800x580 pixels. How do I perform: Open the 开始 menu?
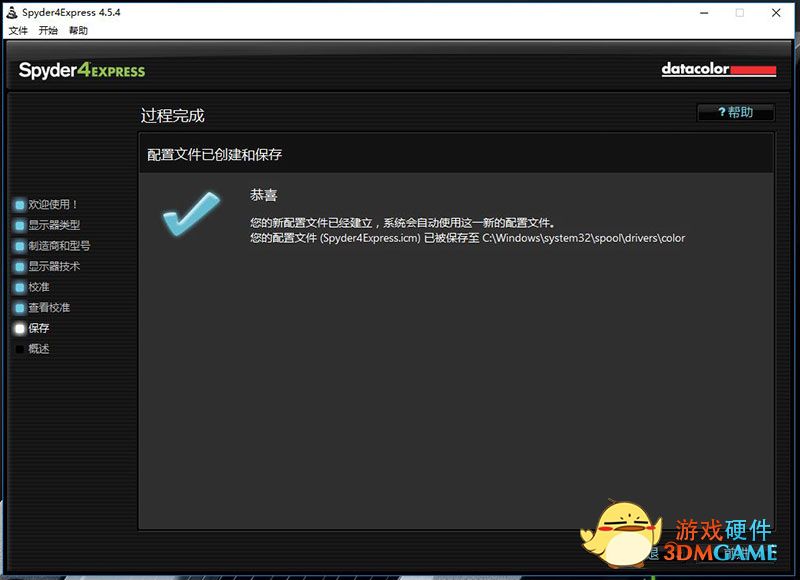tap(48, 31)
